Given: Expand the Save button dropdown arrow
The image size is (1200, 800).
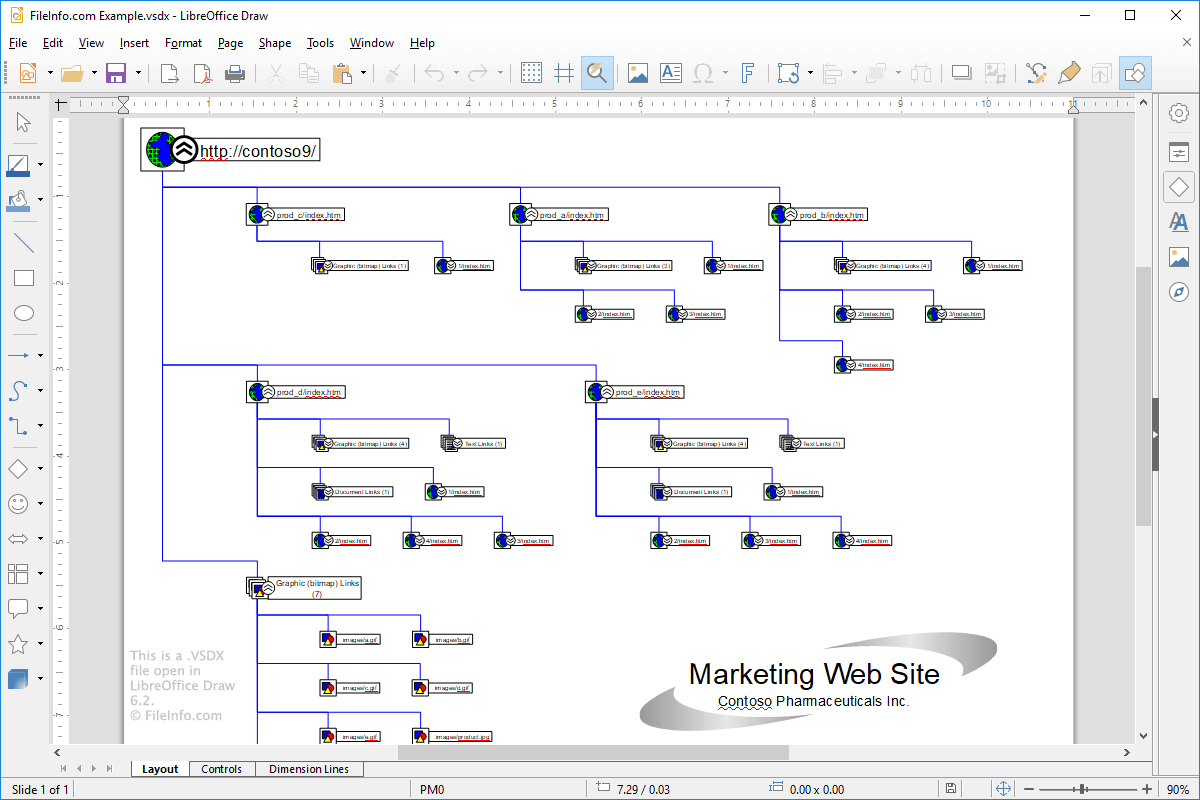Looking at the screenshot, I should pos(138,73).
